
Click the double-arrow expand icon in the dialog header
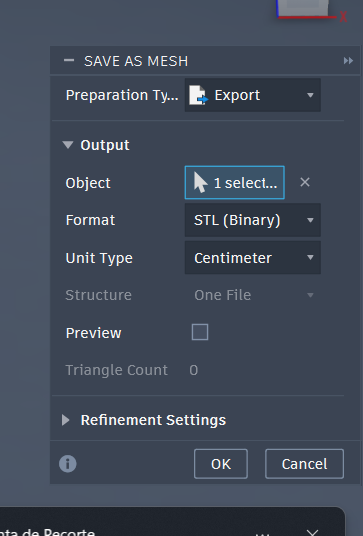pyautogui.click(x=348, y=61)
